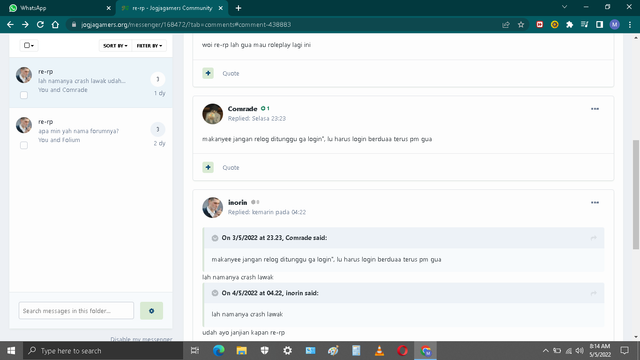
Task: Open options menu on Comrade's message
Action: (595, 109)
